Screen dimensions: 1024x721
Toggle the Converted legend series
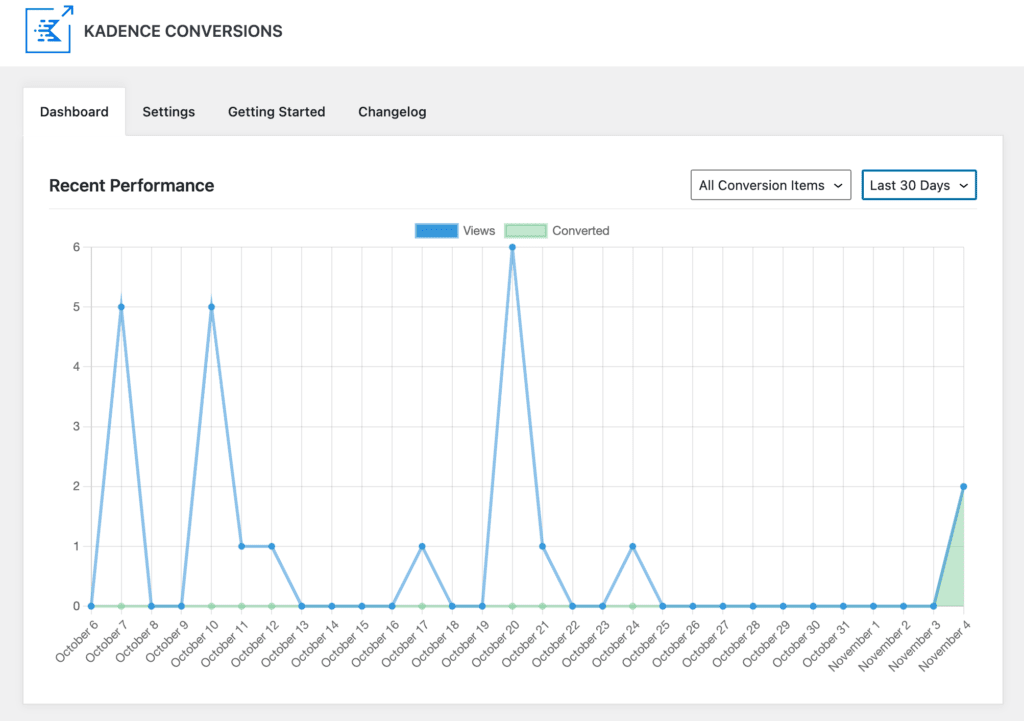(x=580, y=231)
